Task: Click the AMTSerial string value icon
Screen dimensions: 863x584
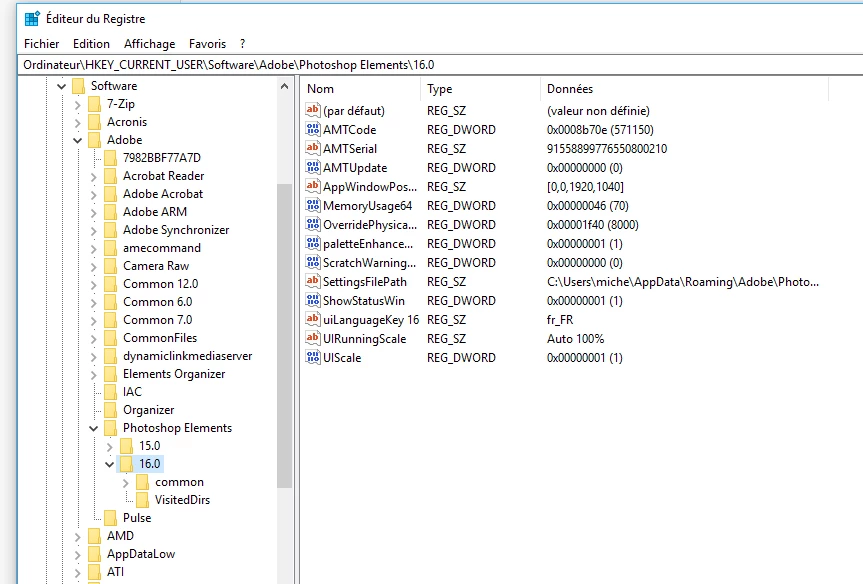Action: [313, 148]
